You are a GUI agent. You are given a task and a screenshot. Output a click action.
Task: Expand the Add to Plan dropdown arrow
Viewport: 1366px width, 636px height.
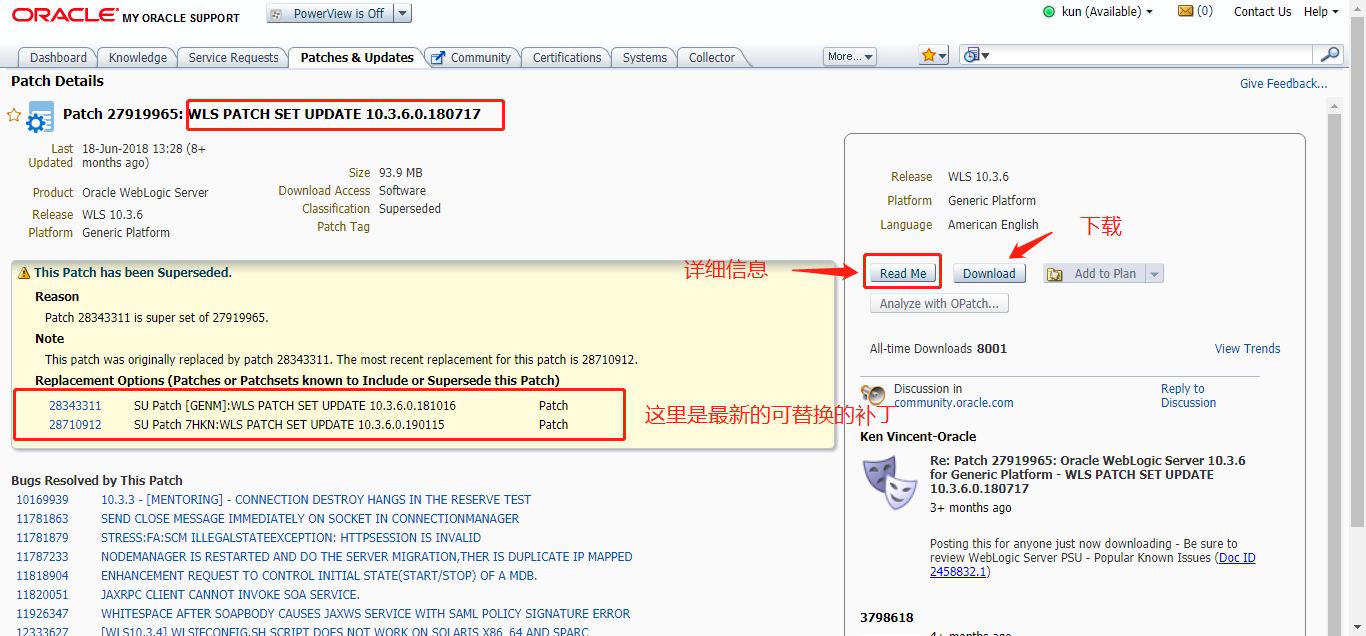click(1154, 274)
